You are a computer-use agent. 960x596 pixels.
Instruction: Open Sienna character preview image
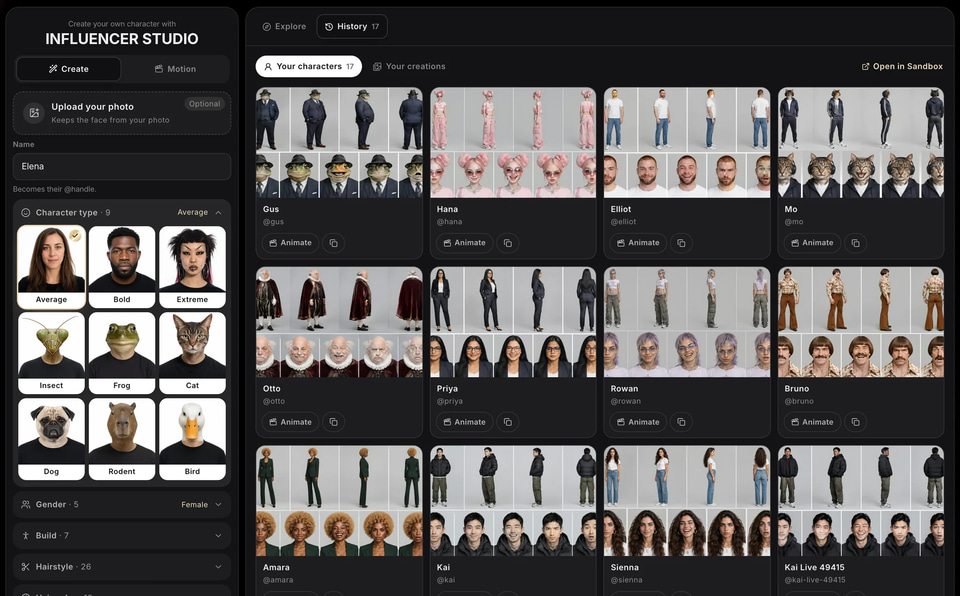[687, 501]
